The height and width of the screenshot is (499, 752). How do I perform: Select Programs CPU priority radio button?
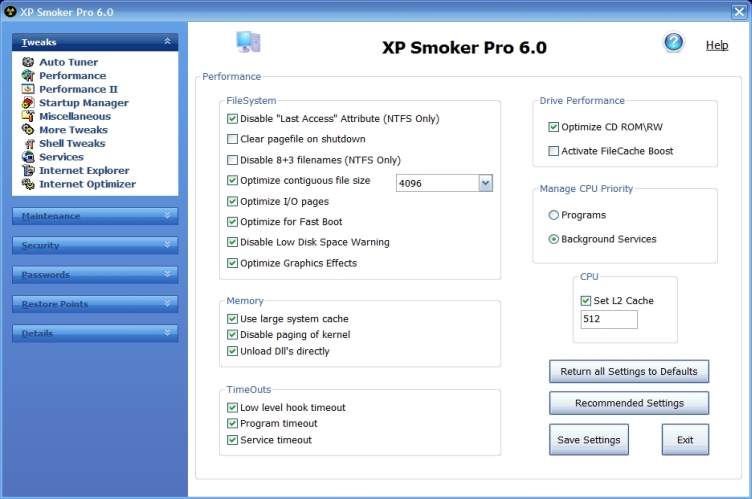coord(553,215)
